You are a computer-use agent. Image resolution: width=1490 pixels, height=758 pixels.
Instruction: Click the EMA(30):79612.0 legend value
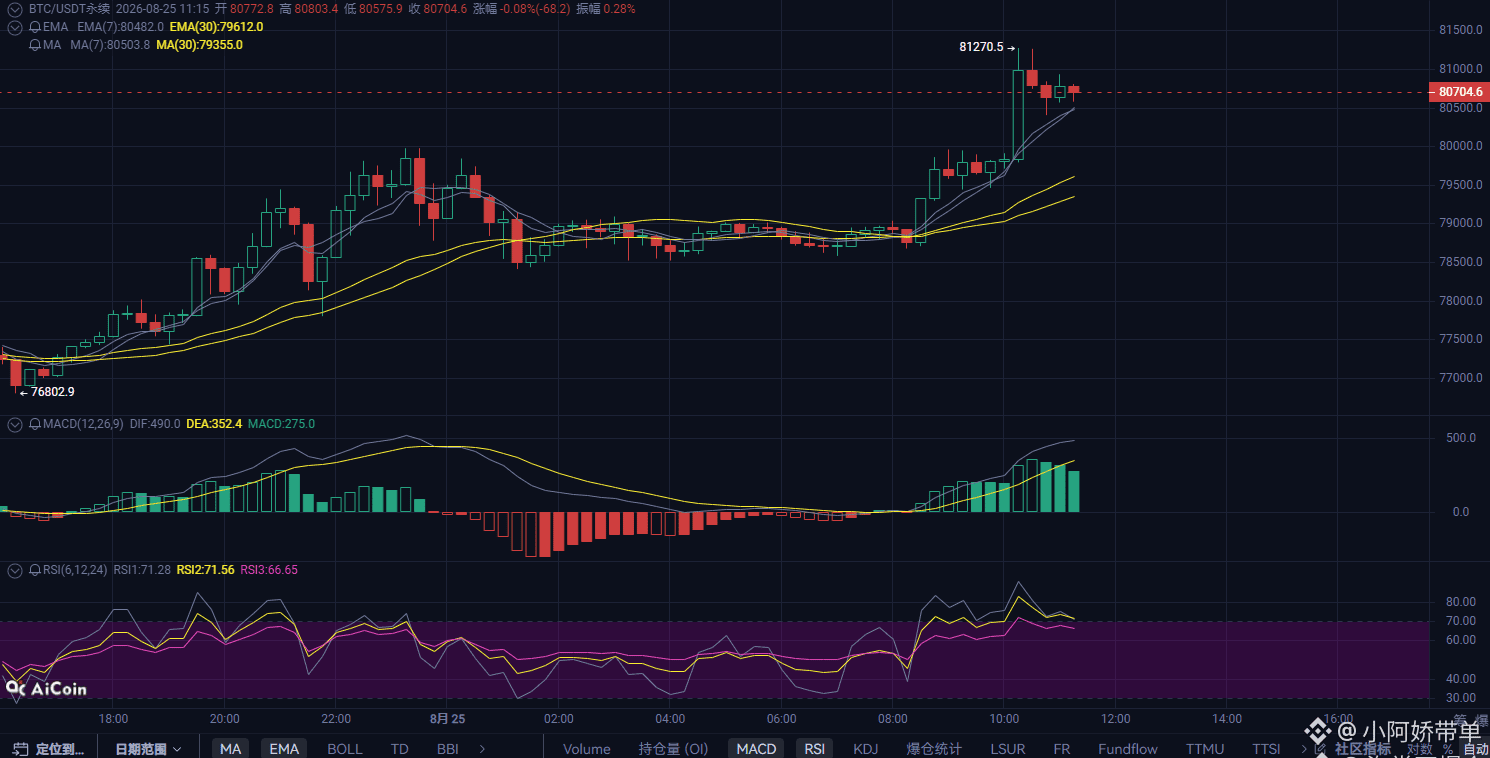pos(217,27)
